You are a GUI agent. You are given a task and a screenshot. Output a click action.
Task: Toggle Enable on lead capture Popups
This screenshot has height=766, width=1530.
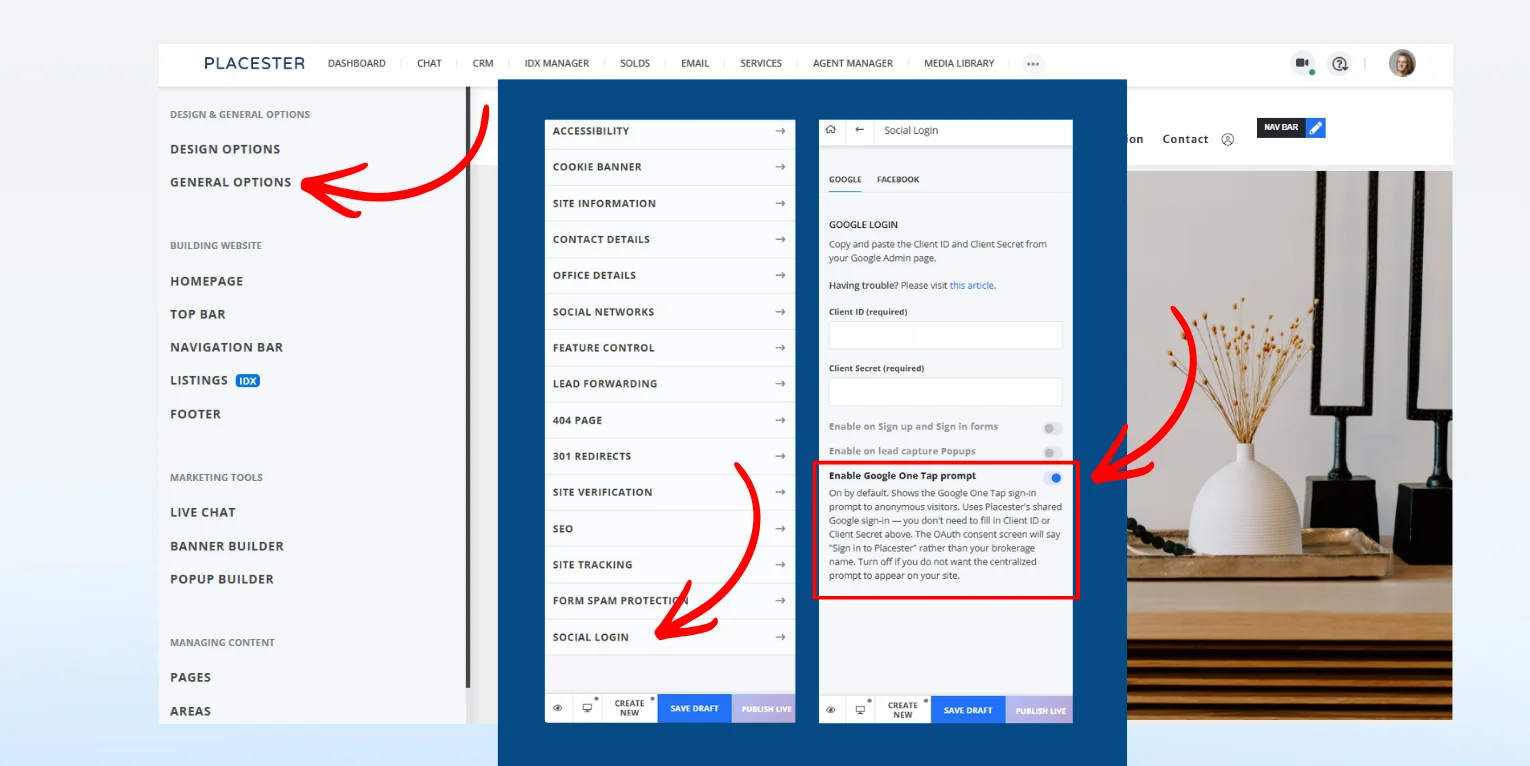pos(1052,453)
